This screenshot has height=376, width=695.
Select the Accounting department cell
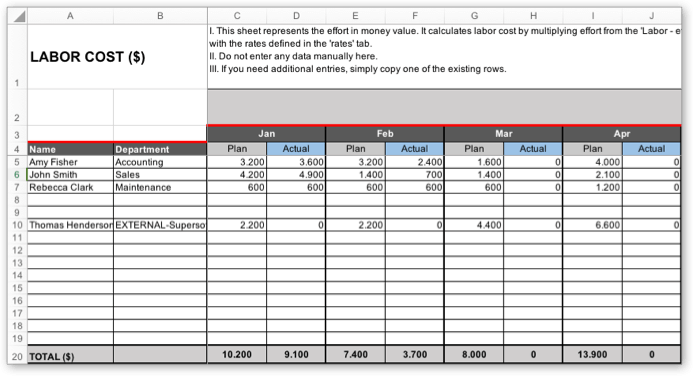(160, 162)
